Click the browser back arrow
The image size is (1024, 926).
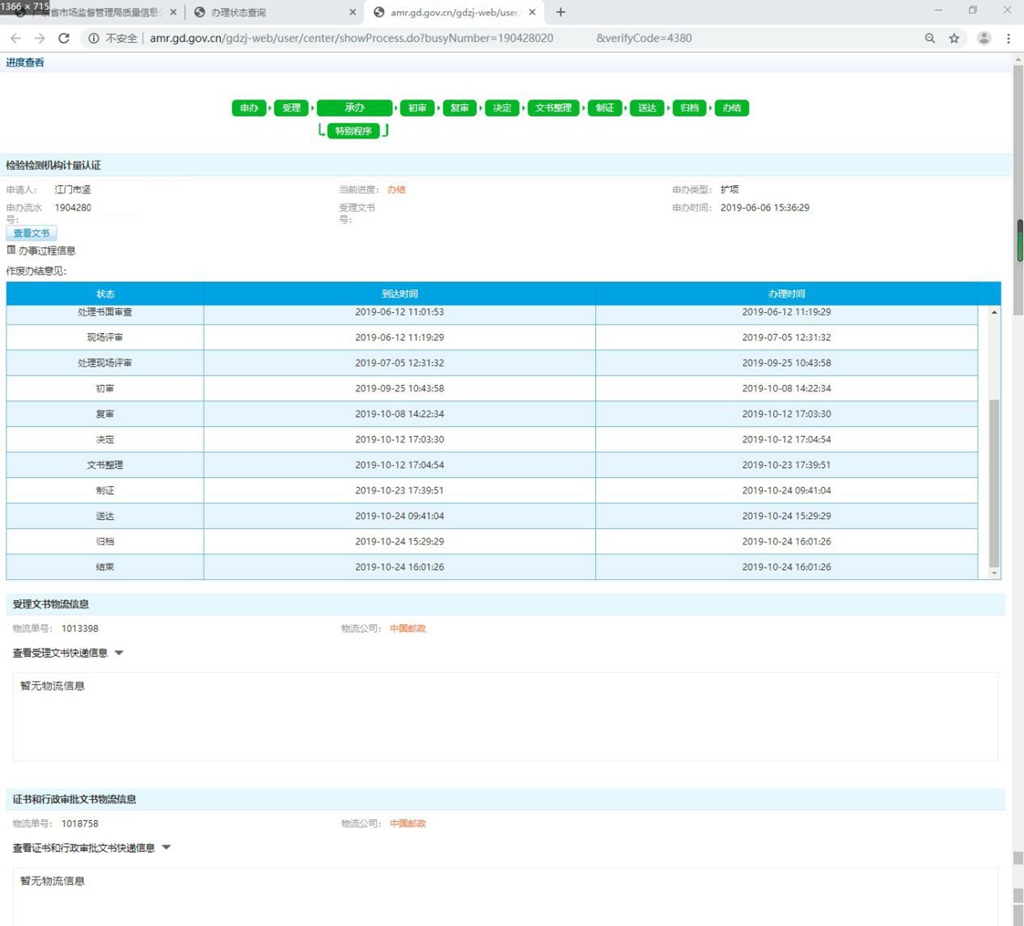click(x=15, y=38)
